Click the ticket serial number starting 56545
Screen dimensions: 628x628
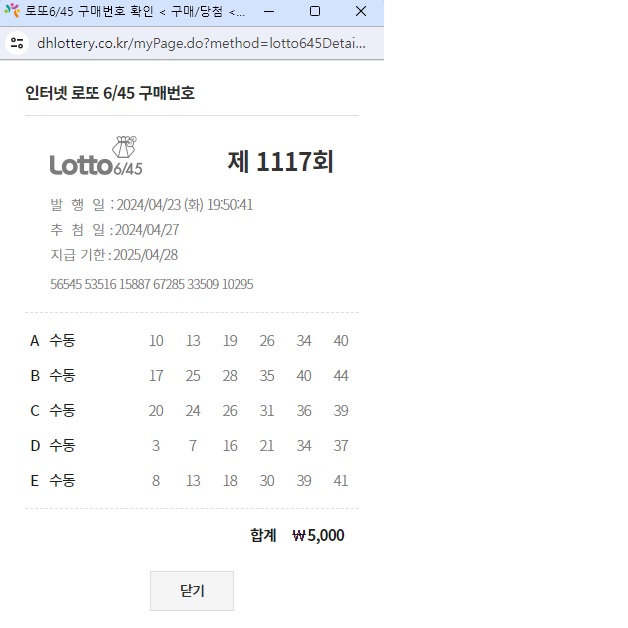pos(151,284)
